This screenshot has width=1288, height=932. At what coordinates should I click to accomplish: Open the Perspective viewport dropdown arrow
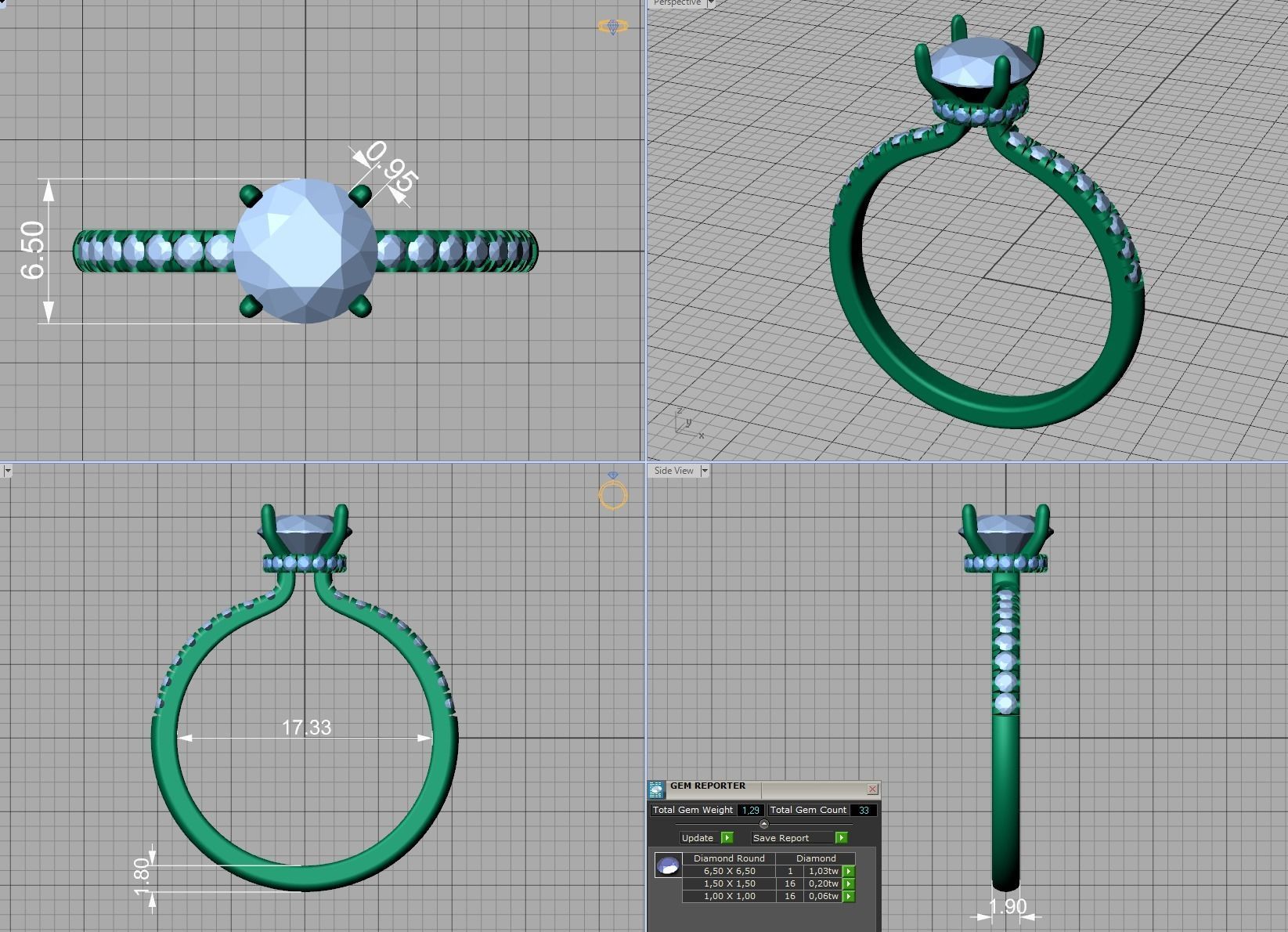(711, 3)
